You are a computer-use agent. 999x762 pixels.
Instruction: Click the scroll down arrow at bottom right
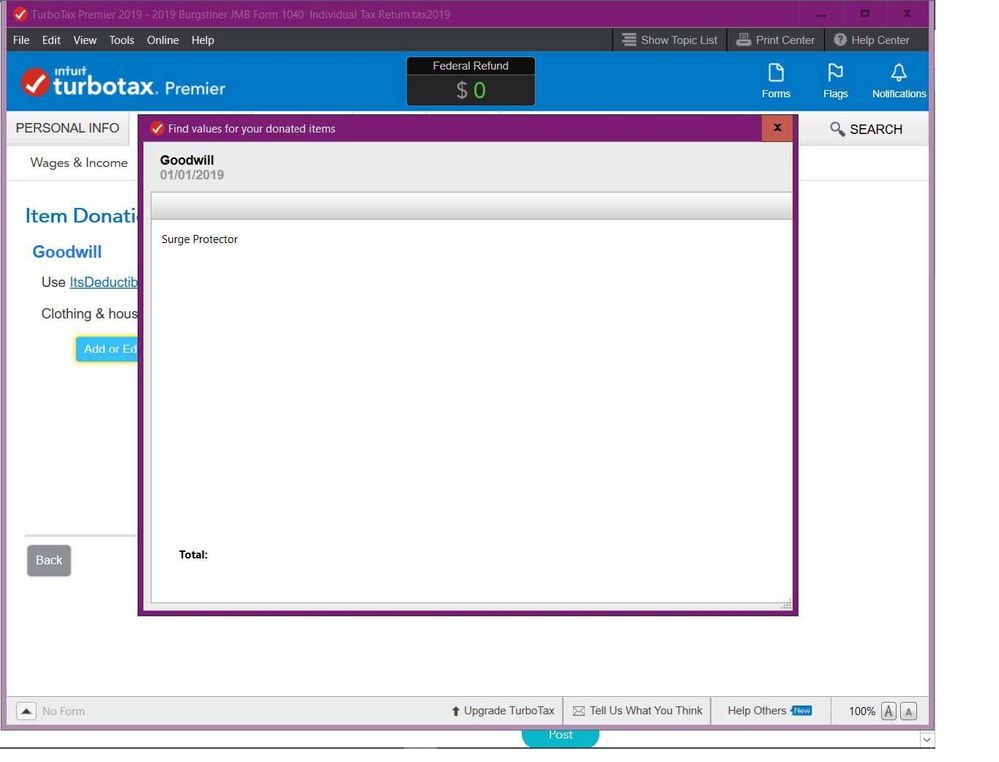[x=927, y=740]
